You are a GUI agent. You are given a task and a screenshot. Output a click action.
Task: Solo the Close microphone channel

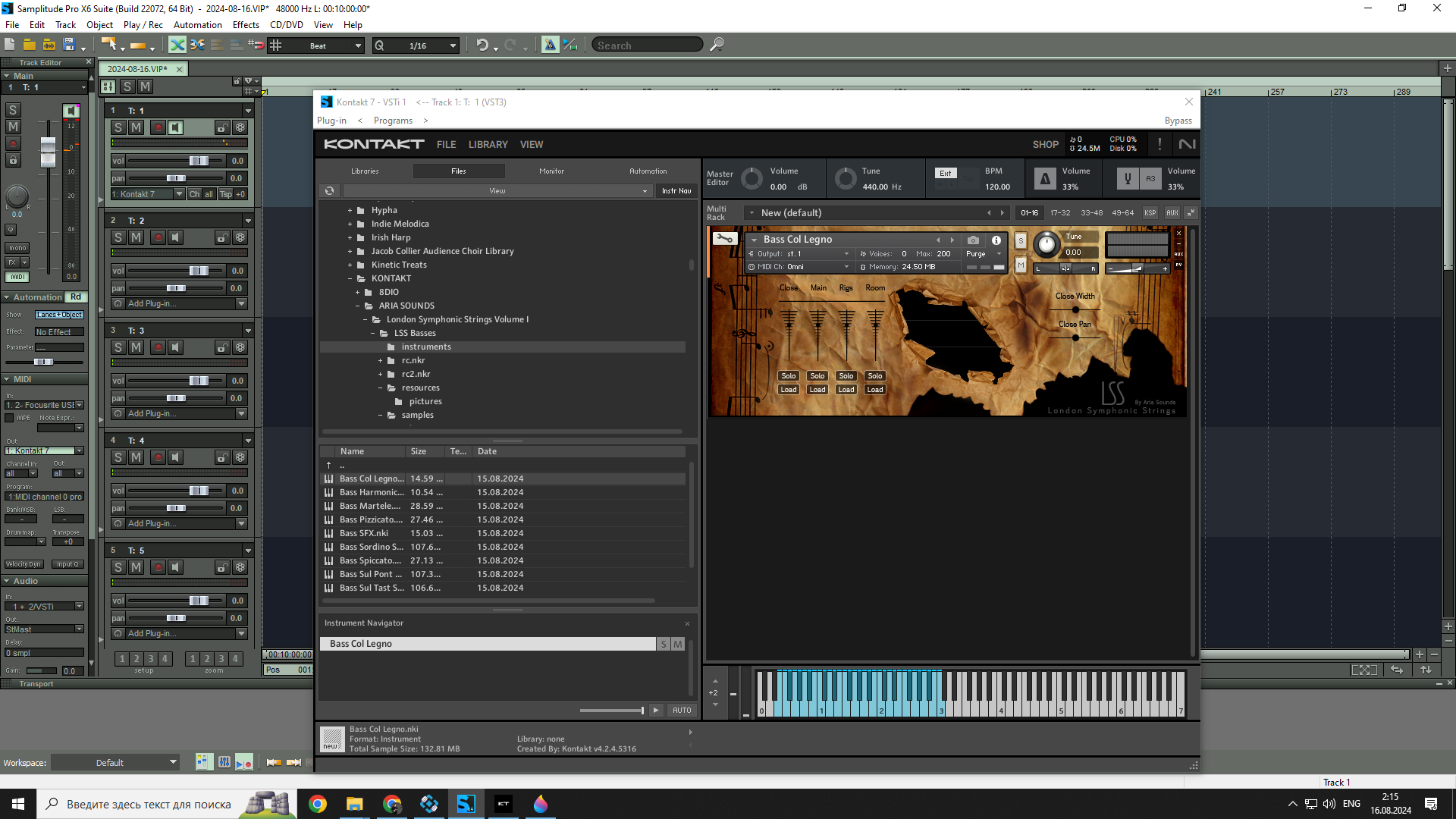pyautogui.click(x=789, y=376)
